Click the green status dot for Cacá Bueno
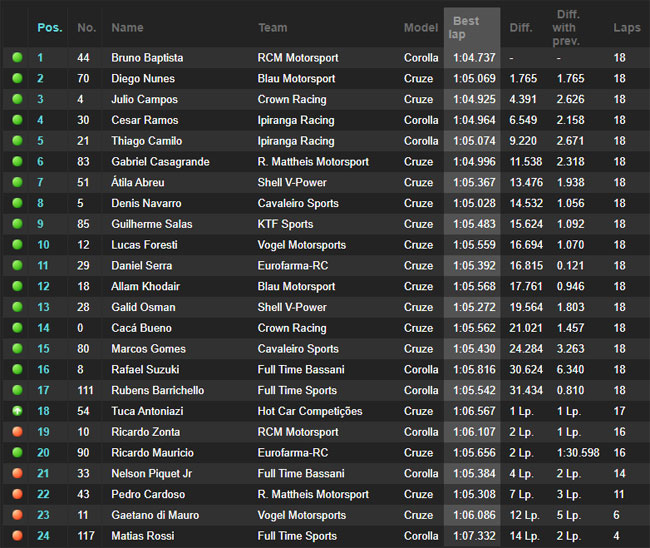The image size is (650, 548). click(17, 327)
